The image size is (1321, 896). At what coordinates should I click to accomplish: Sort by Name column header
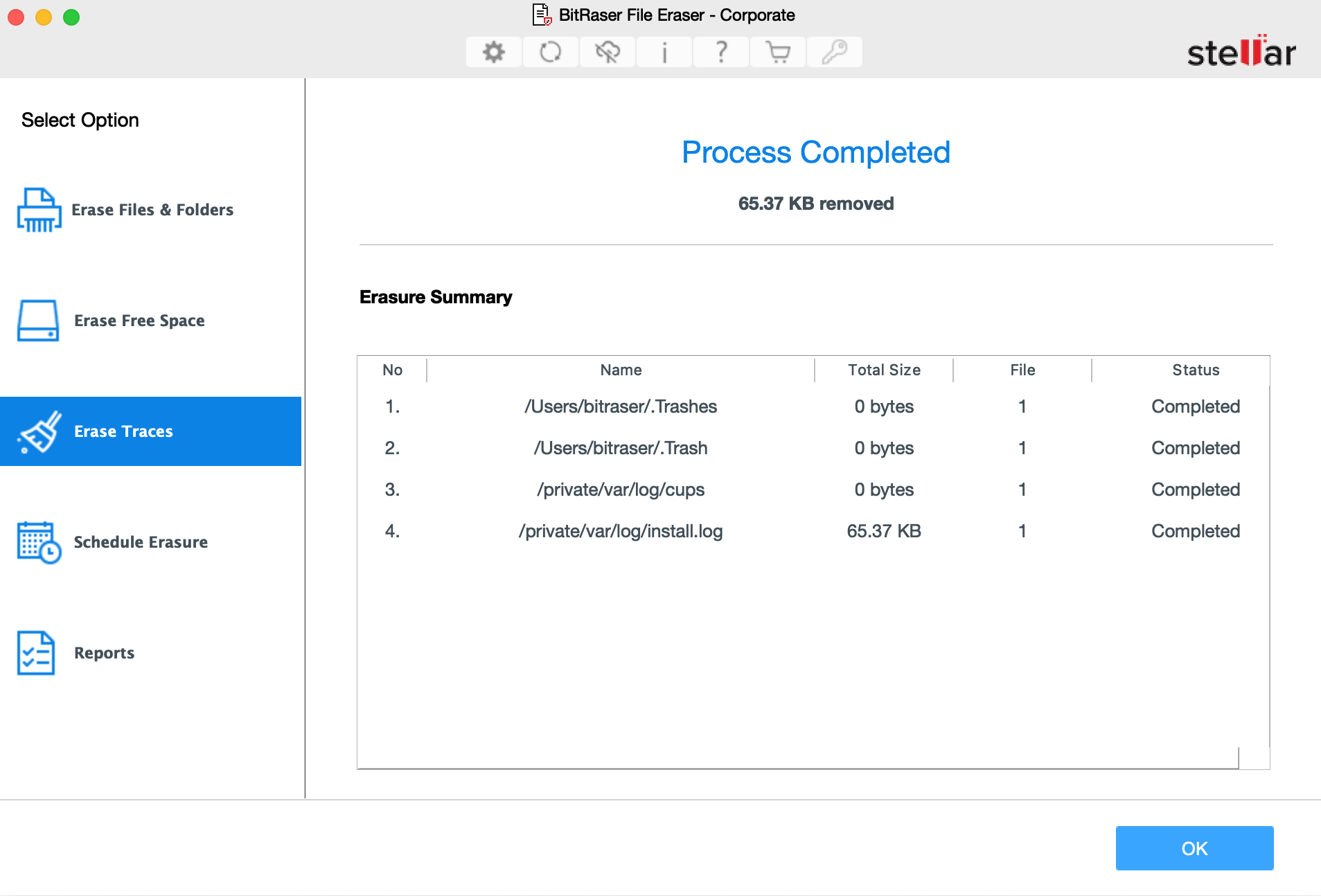coord(621,370)
